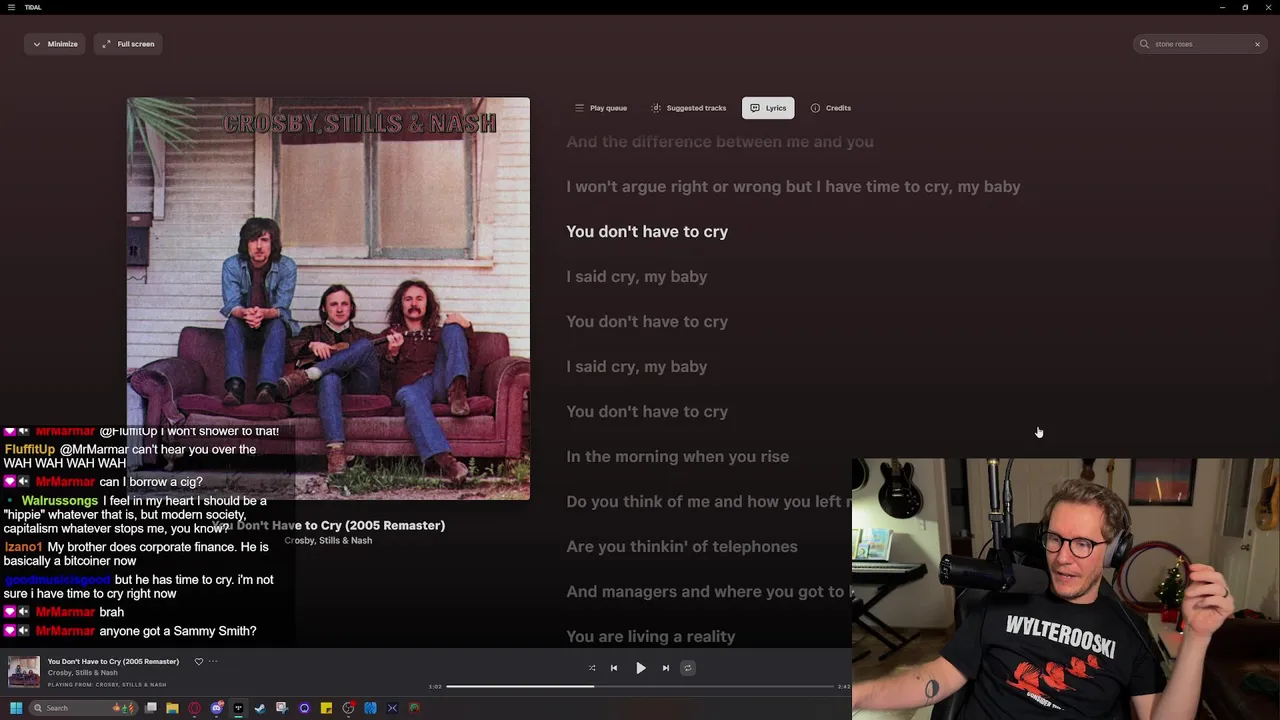Jump to lyric 'You are living a reality'

coord(651,637)
